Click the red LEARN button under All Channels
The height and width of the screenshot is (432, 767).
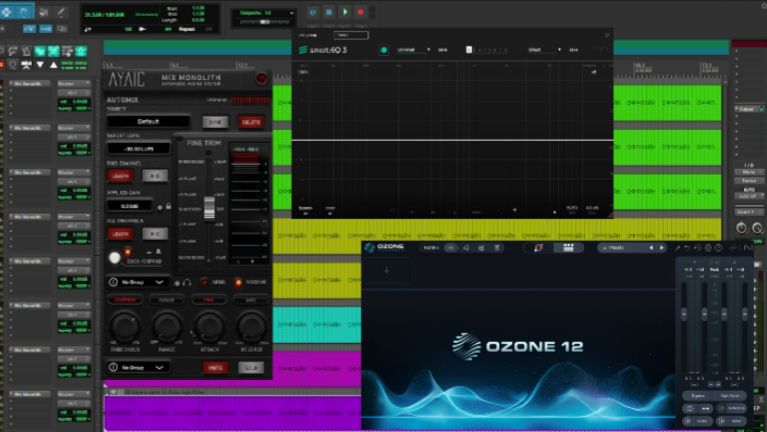[120, 234]
